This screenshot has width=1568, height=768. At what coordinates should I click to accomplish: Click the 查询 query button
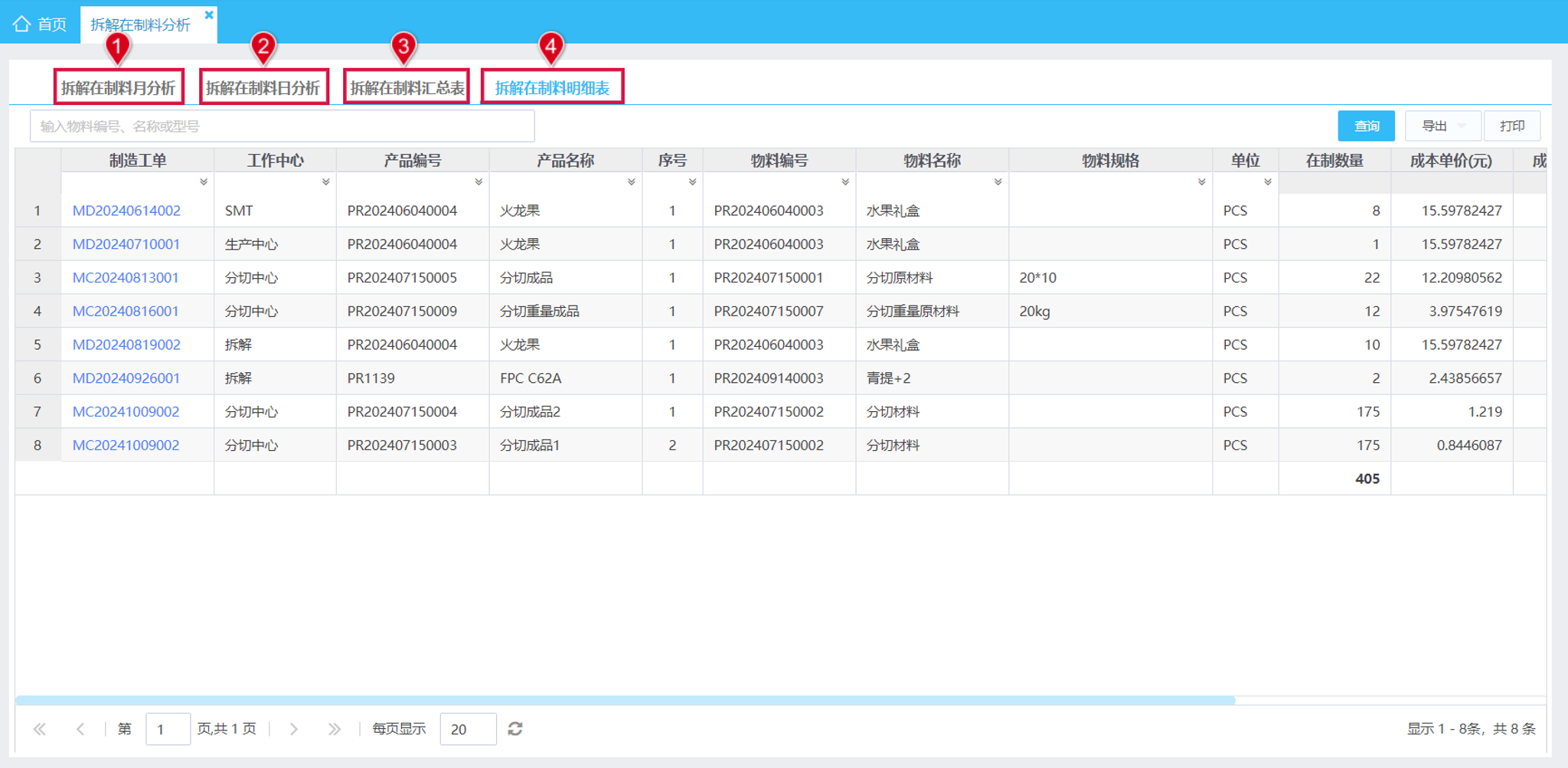(x=1367, y=126)
